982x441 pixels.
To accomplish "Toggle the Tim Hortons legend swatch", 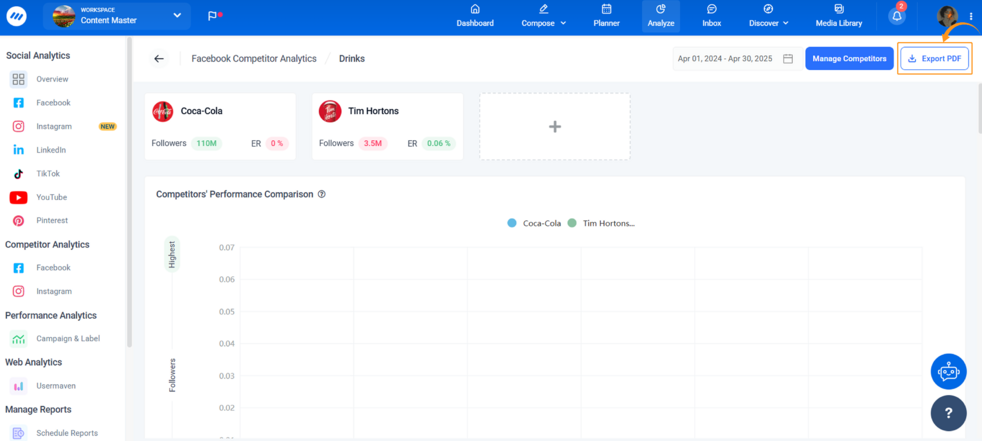I will 572,223.
